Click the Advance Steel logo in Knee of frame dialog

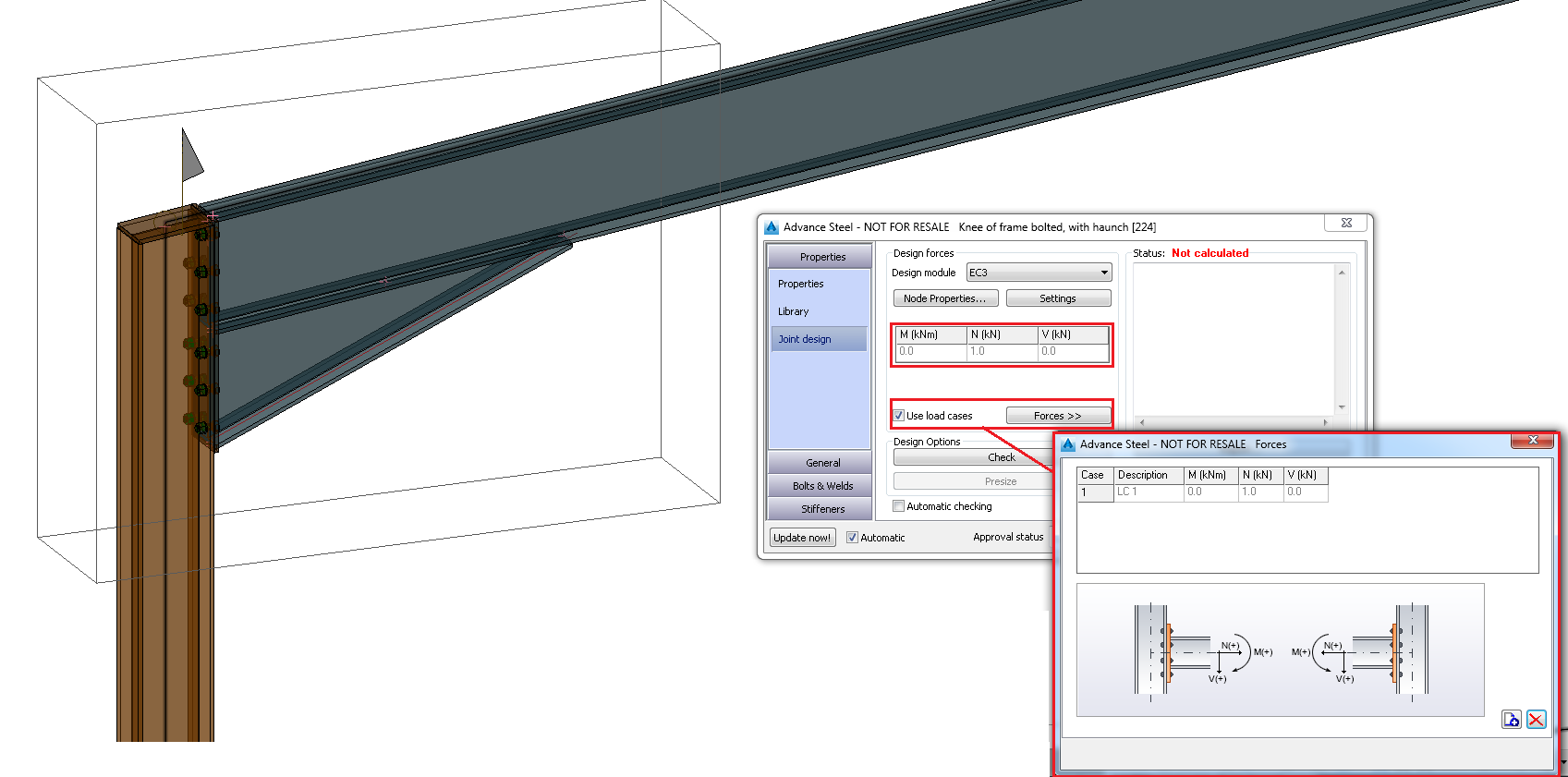pyautogui.click(x=772, y=227)
